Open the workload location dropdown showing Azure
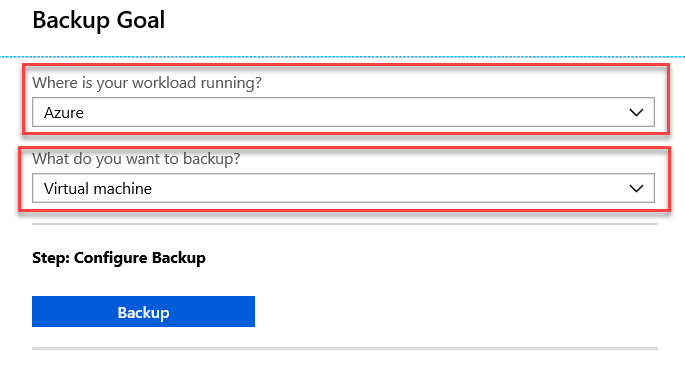Image resolution: width=685 pixels, height=378 pixels. click(343, 112)
